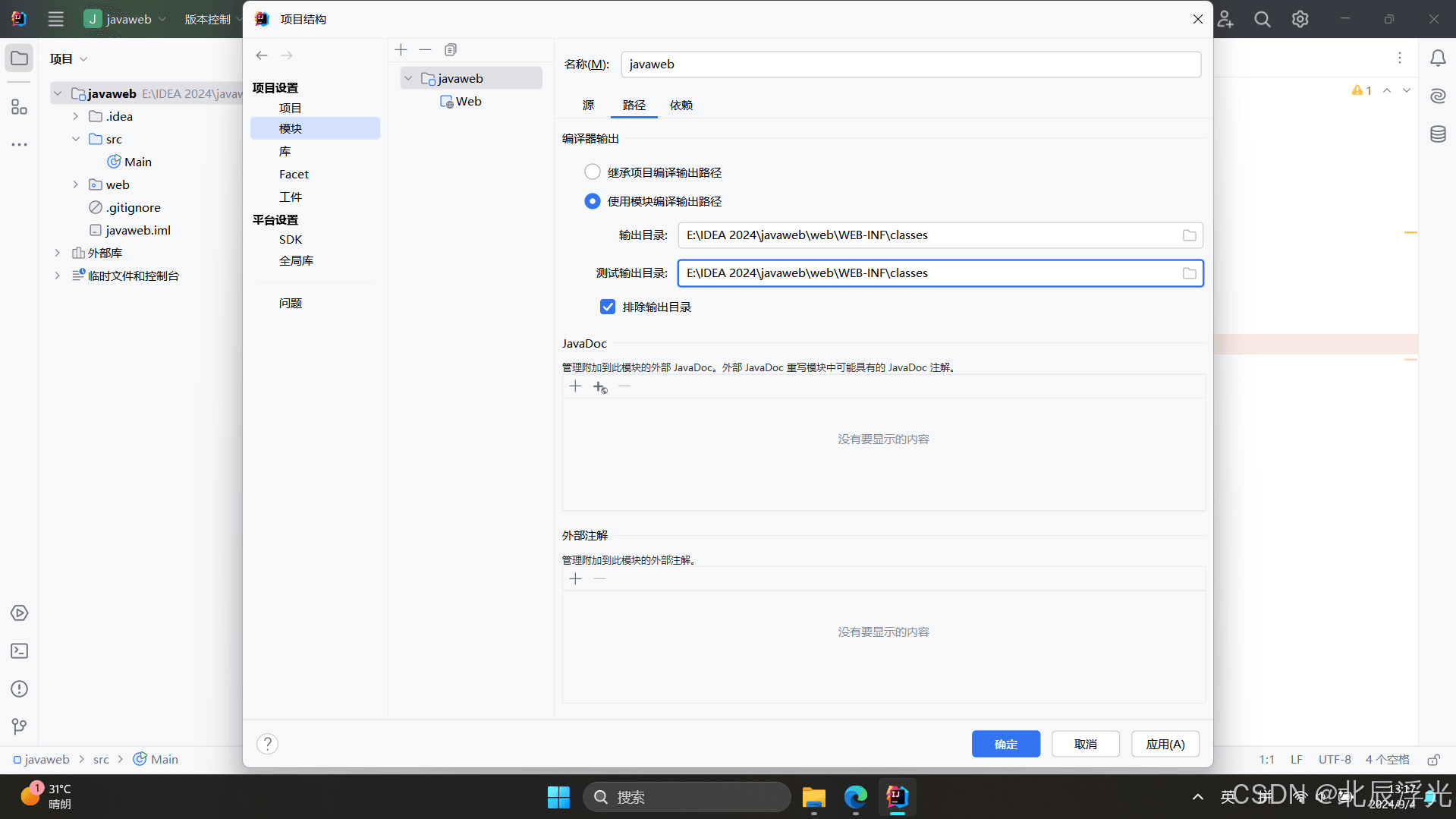The image size is (1456, 819).
Task: Collapse javaweb module tree node
Action: [408, 78]
